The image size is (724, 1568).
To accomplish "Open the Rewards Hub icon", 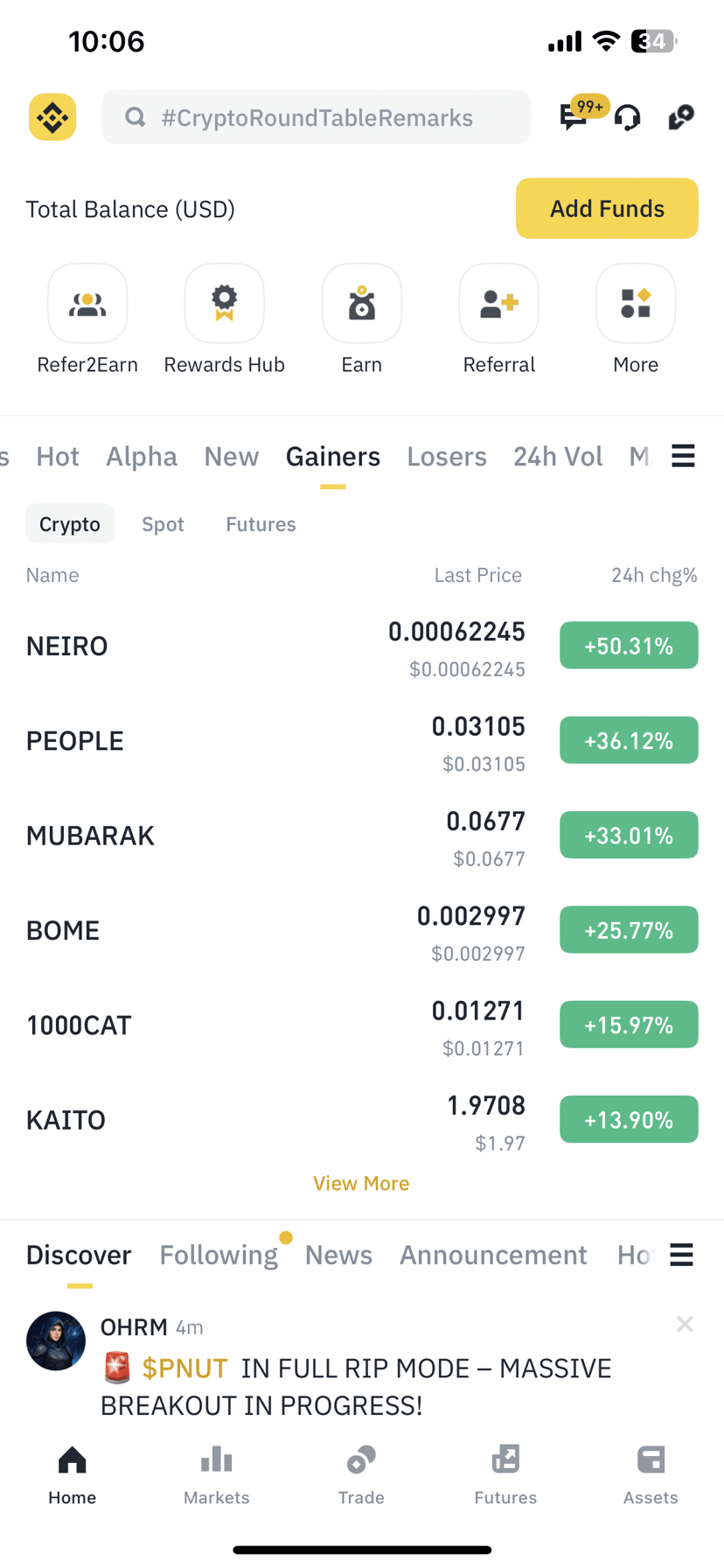I will point(225,304).
